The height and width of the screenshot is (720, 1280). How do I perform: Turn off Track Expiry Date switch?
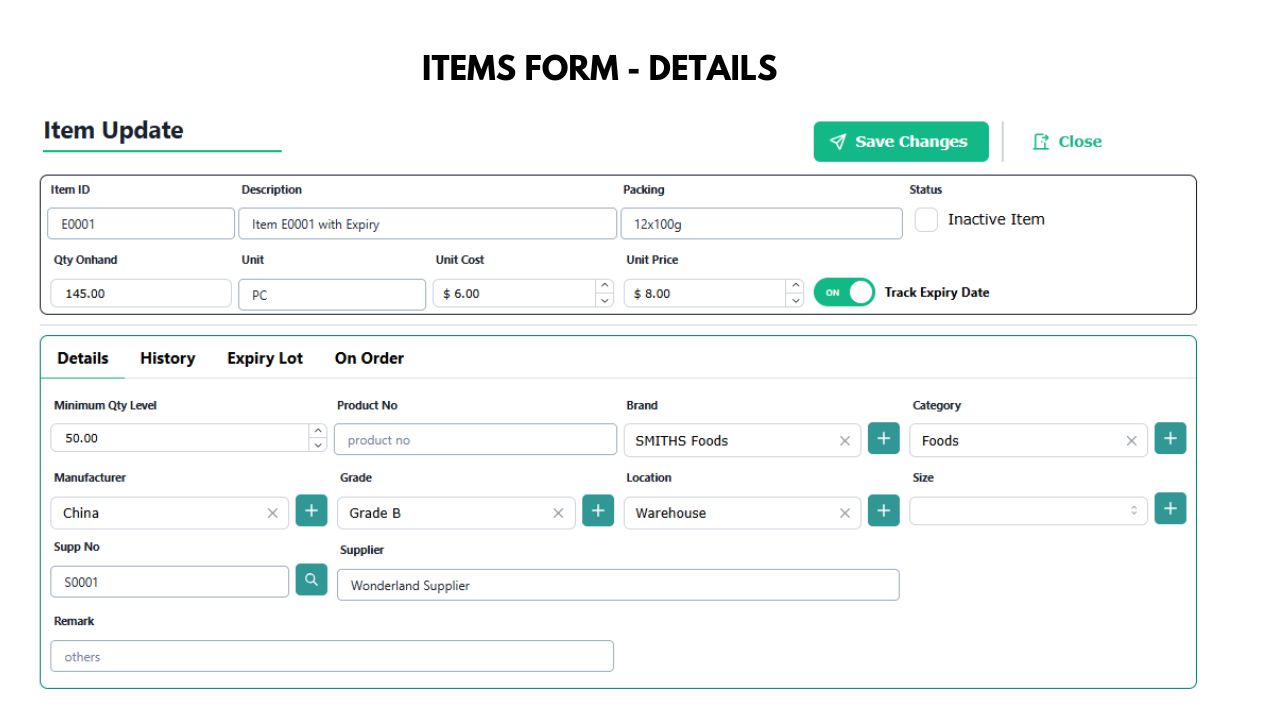click(844, 292)
